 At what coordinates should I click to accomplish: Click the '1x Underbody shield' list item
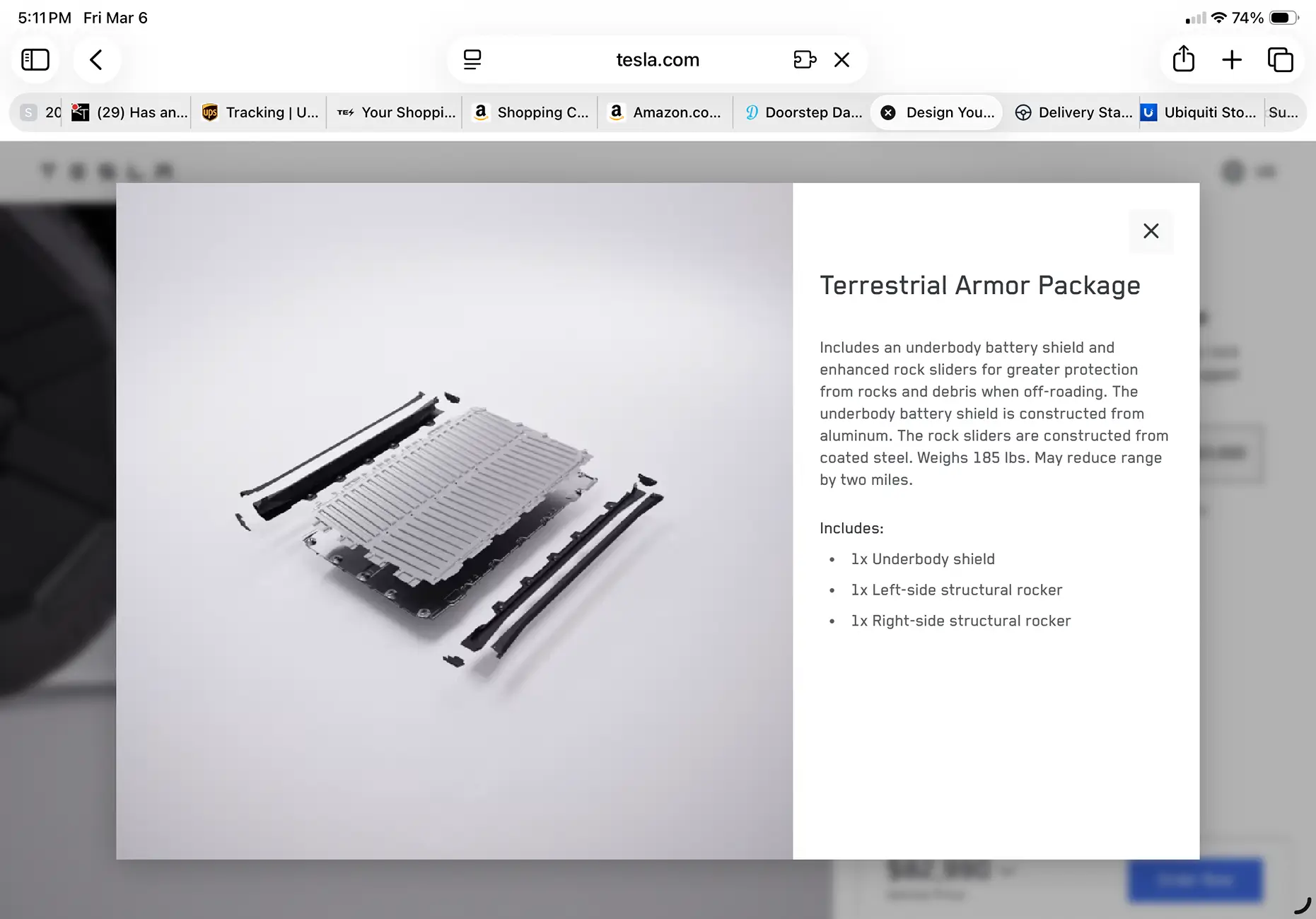click(923, 559)
